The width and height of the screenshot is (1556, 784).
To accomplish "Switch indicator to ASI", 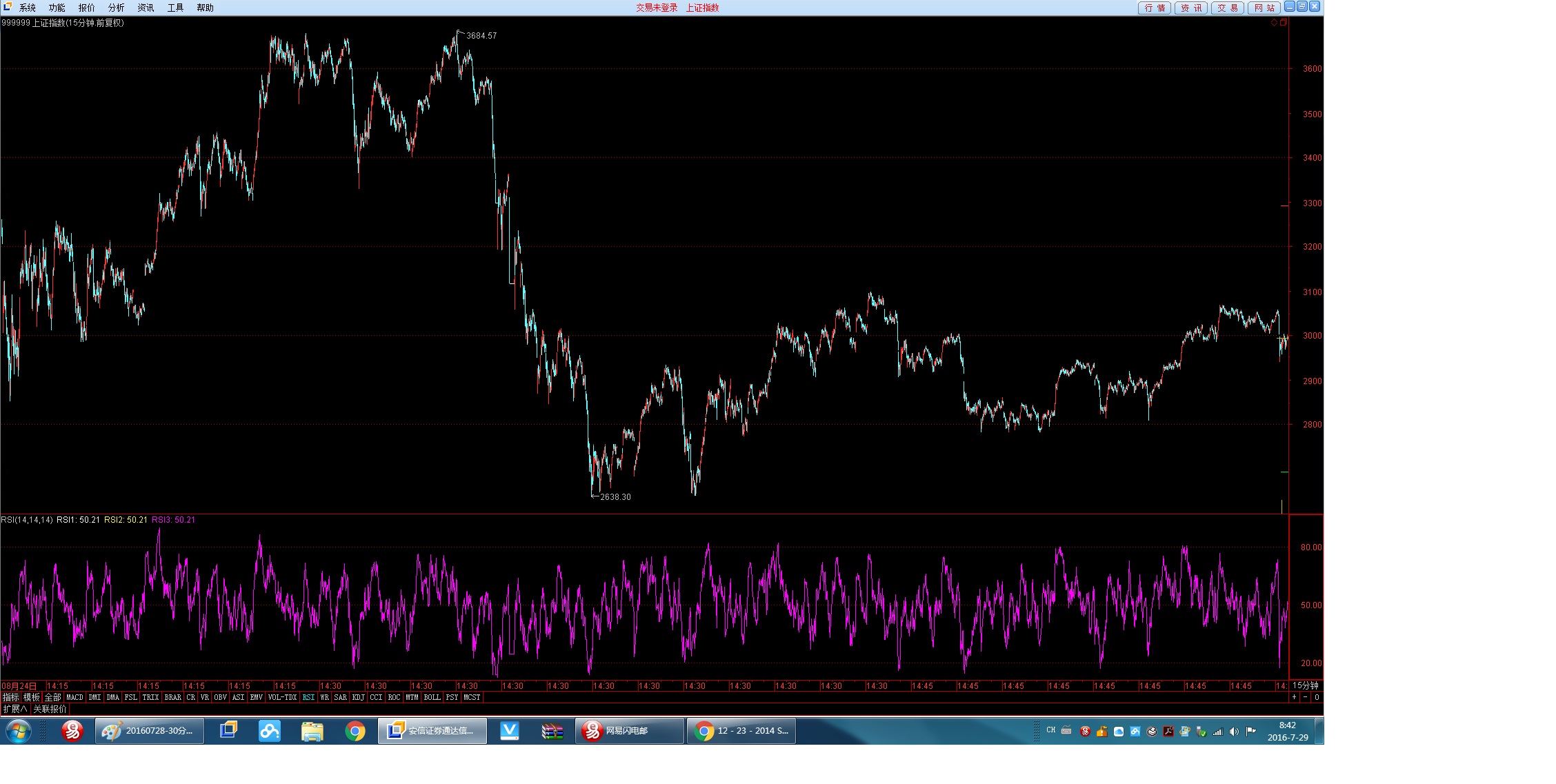I will [x=239, y=697].
